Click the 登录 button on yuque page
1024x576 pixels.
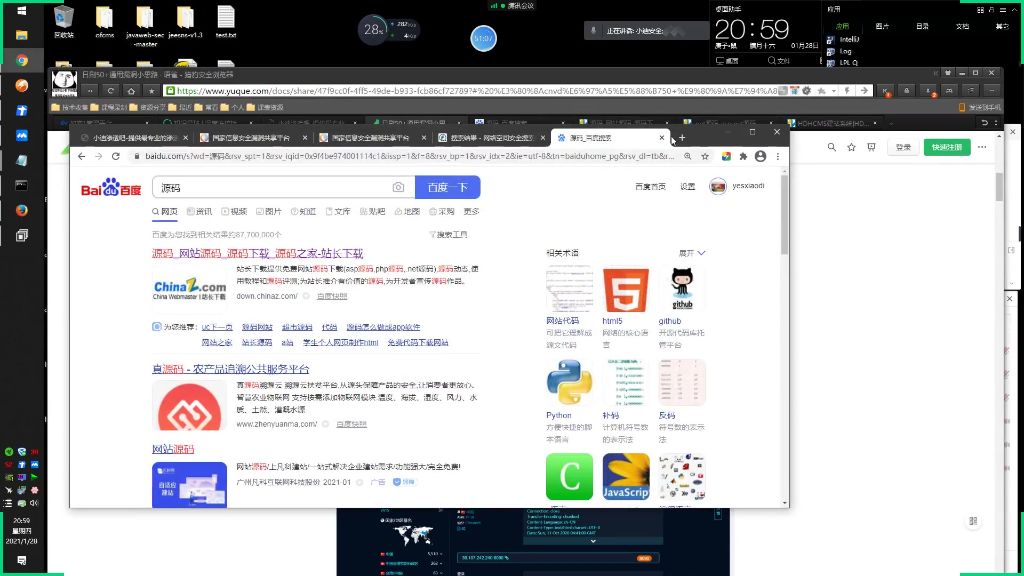[x=903, y=147]
